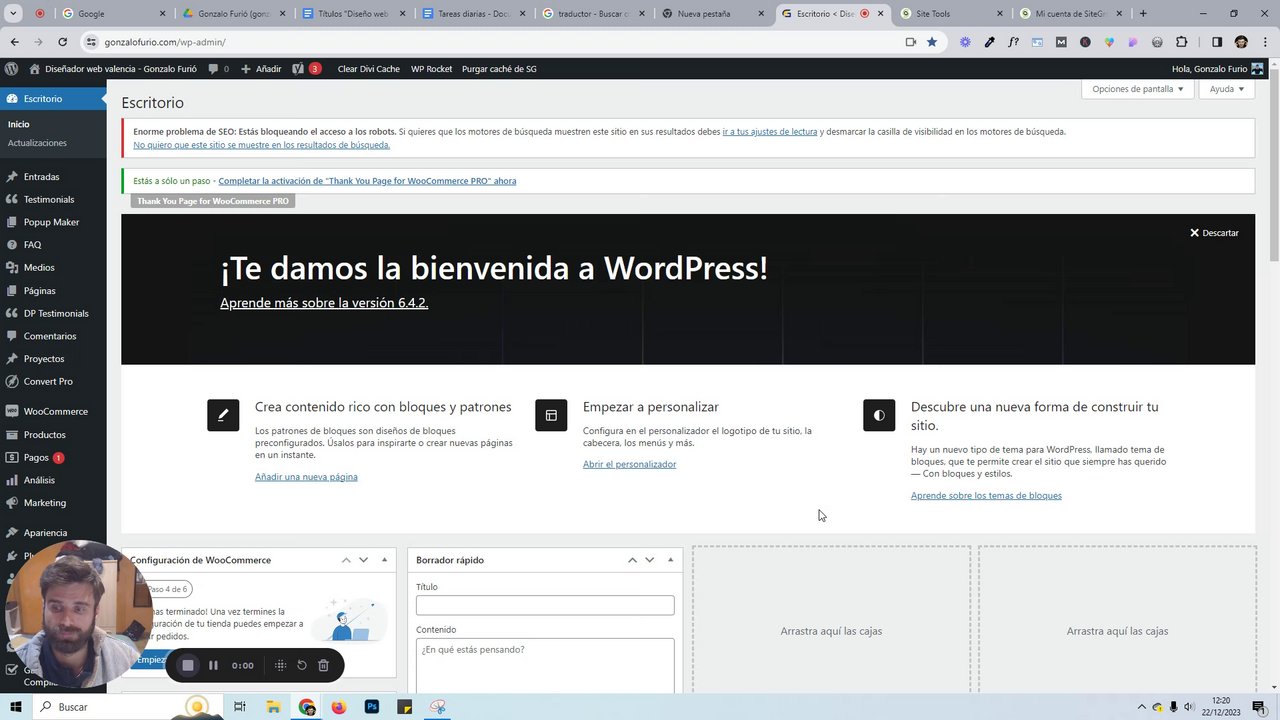1280x720 pixels.
Task: Delete the recording with the trash icon
Action: pos(323,665)
